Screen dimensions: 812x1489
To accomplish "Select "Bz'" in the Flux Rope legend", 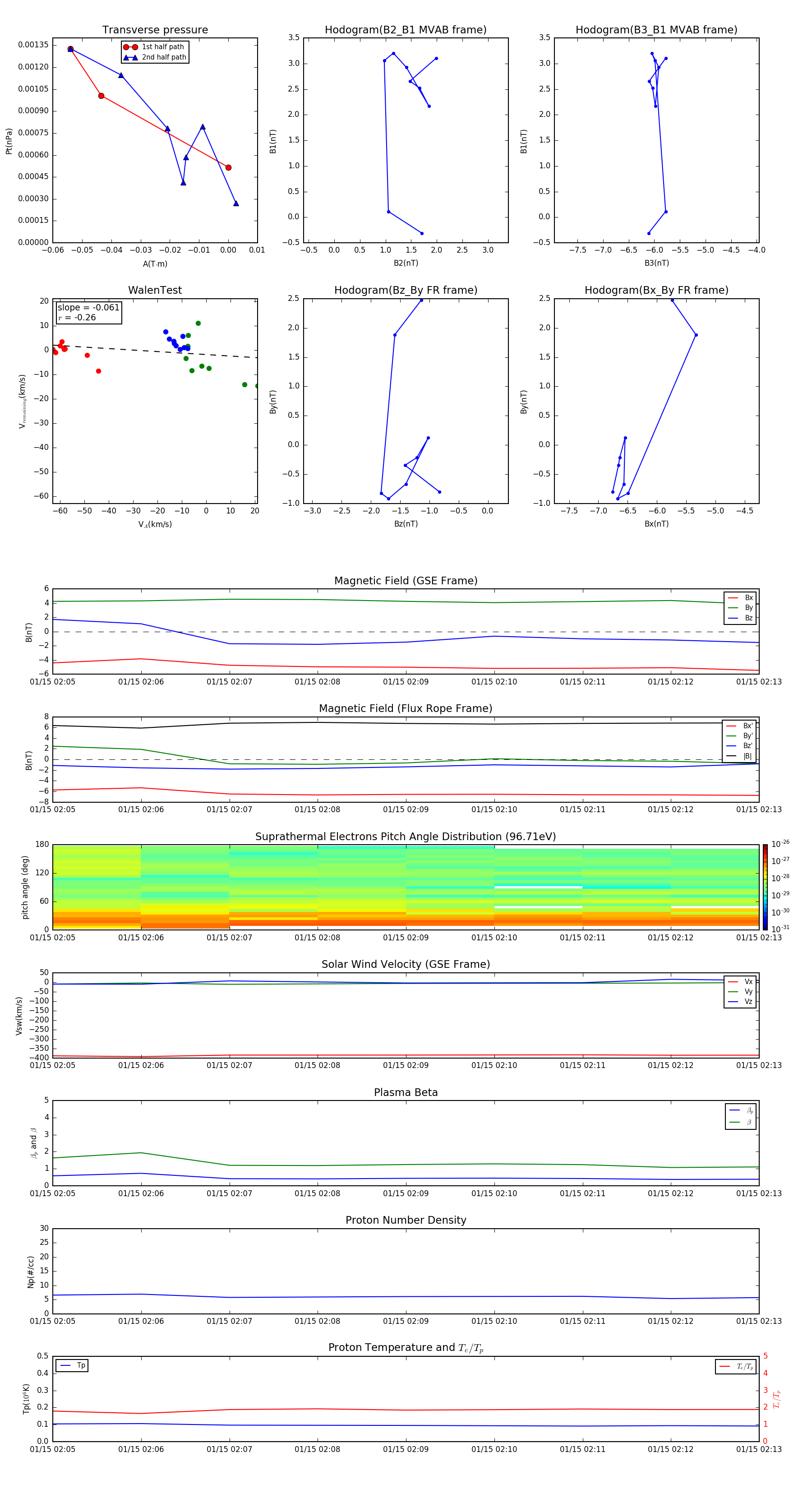I will point(739,746).
